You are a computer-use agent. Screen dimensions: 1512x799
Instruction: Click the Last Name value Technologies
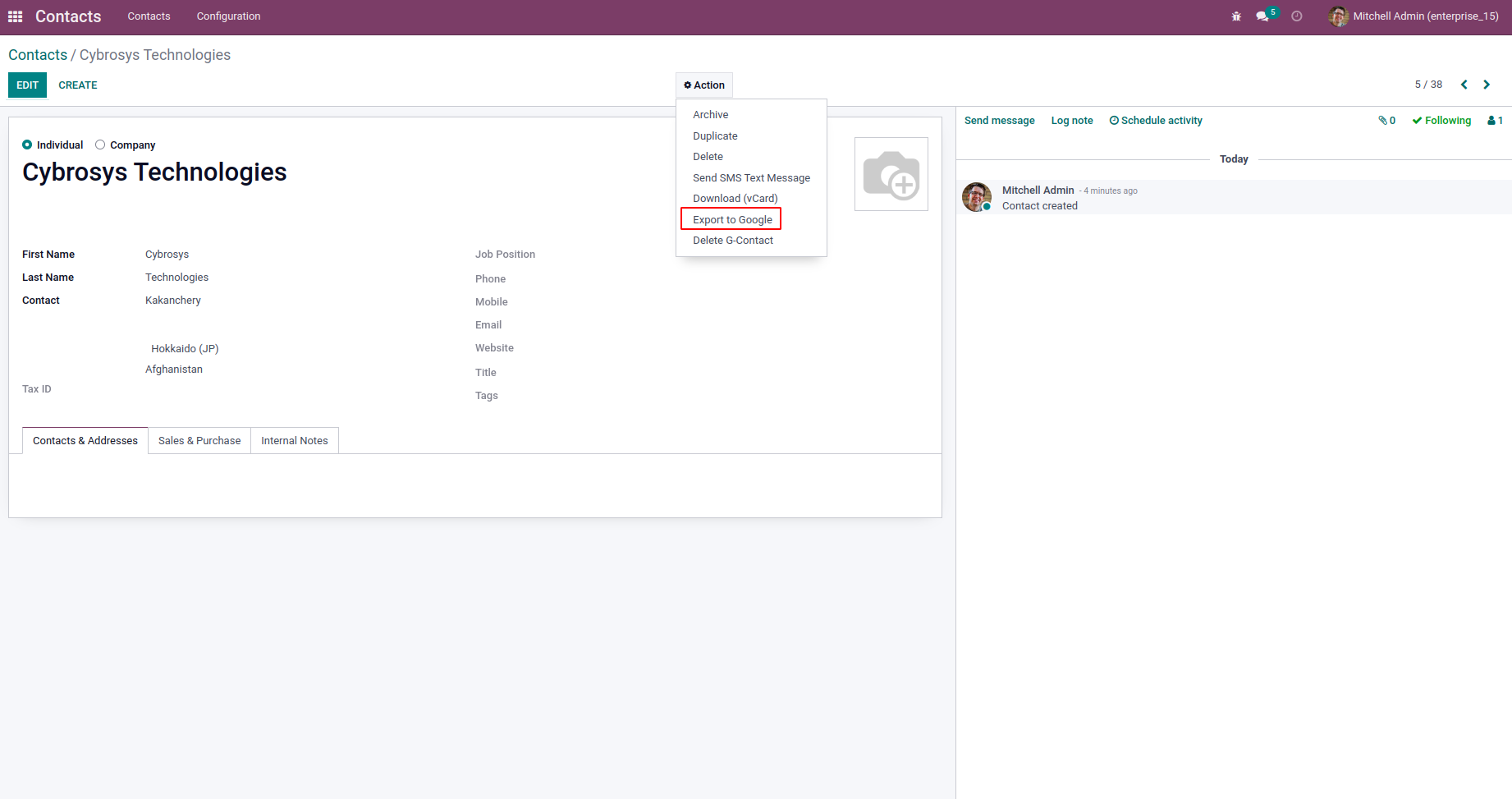pos(177,278)
